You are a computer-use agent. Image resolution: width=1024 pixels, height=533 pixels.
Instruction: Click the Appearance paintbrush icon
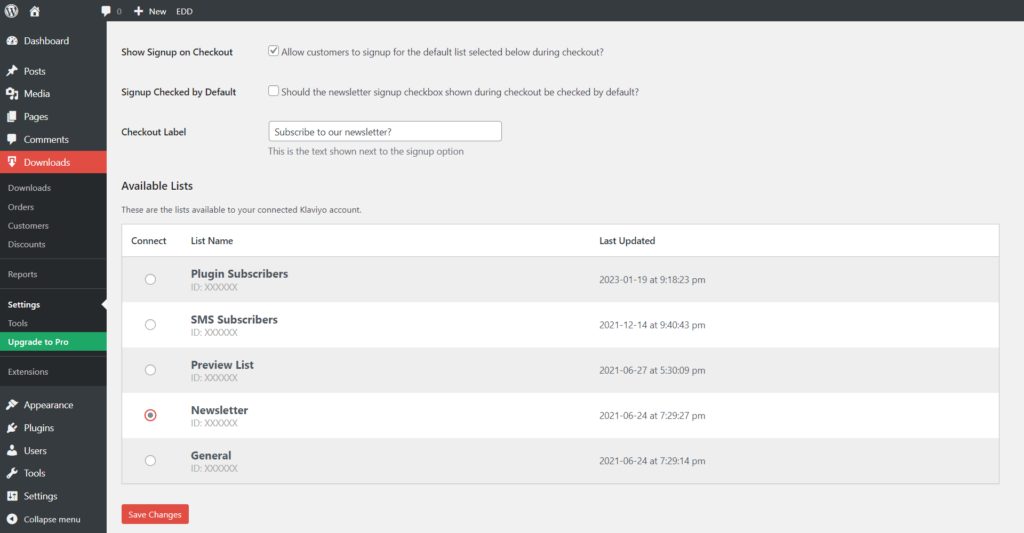click(12, 405)
